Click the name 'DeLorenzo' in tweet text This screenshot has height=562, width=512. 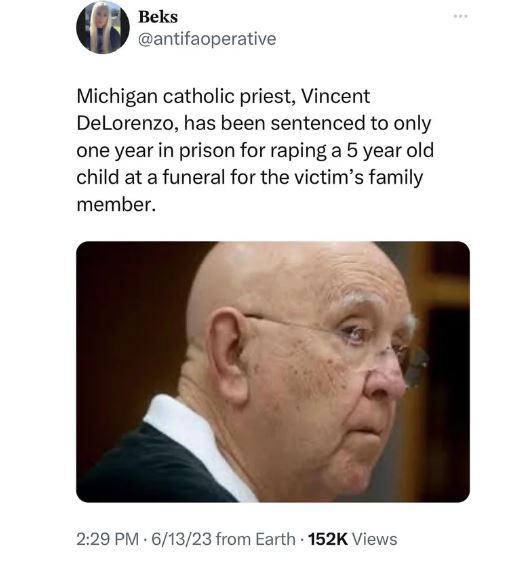pos(127,124)
